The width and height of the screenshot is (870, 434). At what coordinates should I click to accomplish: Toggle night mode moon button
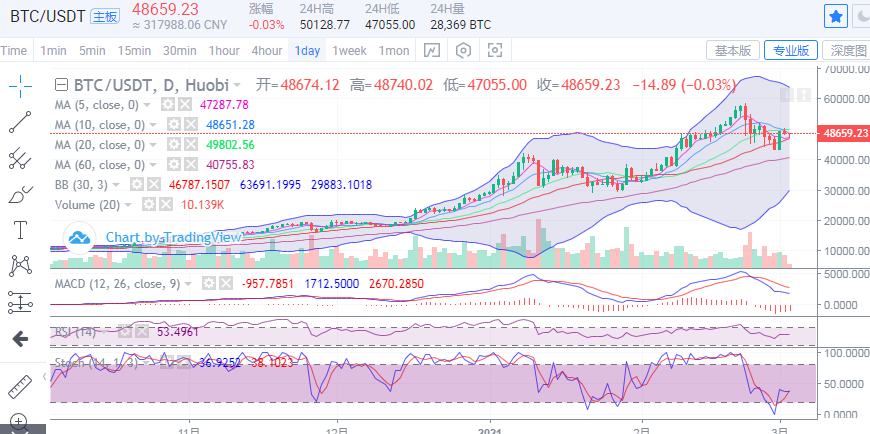pyautogui.click(x=862, y=17)
